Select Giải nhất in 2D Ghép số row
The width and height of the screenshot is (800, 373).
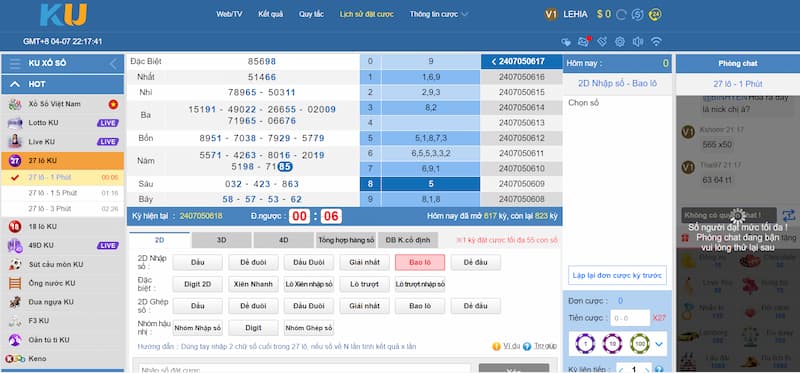click(x=364, y=306)
